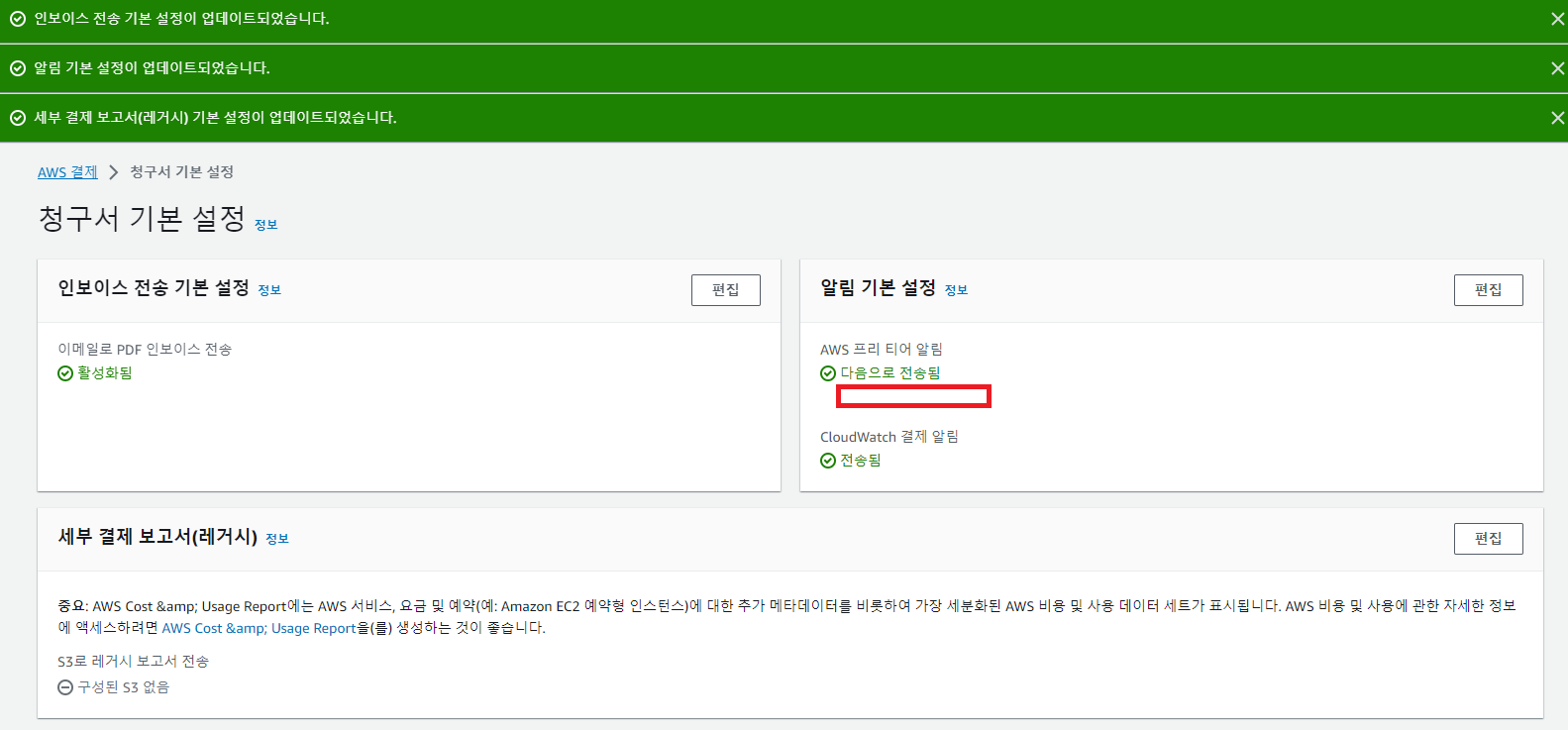1568x730 pixels.
Task: Click the 구성된 S3 없음 text
Action: point(124,687)
